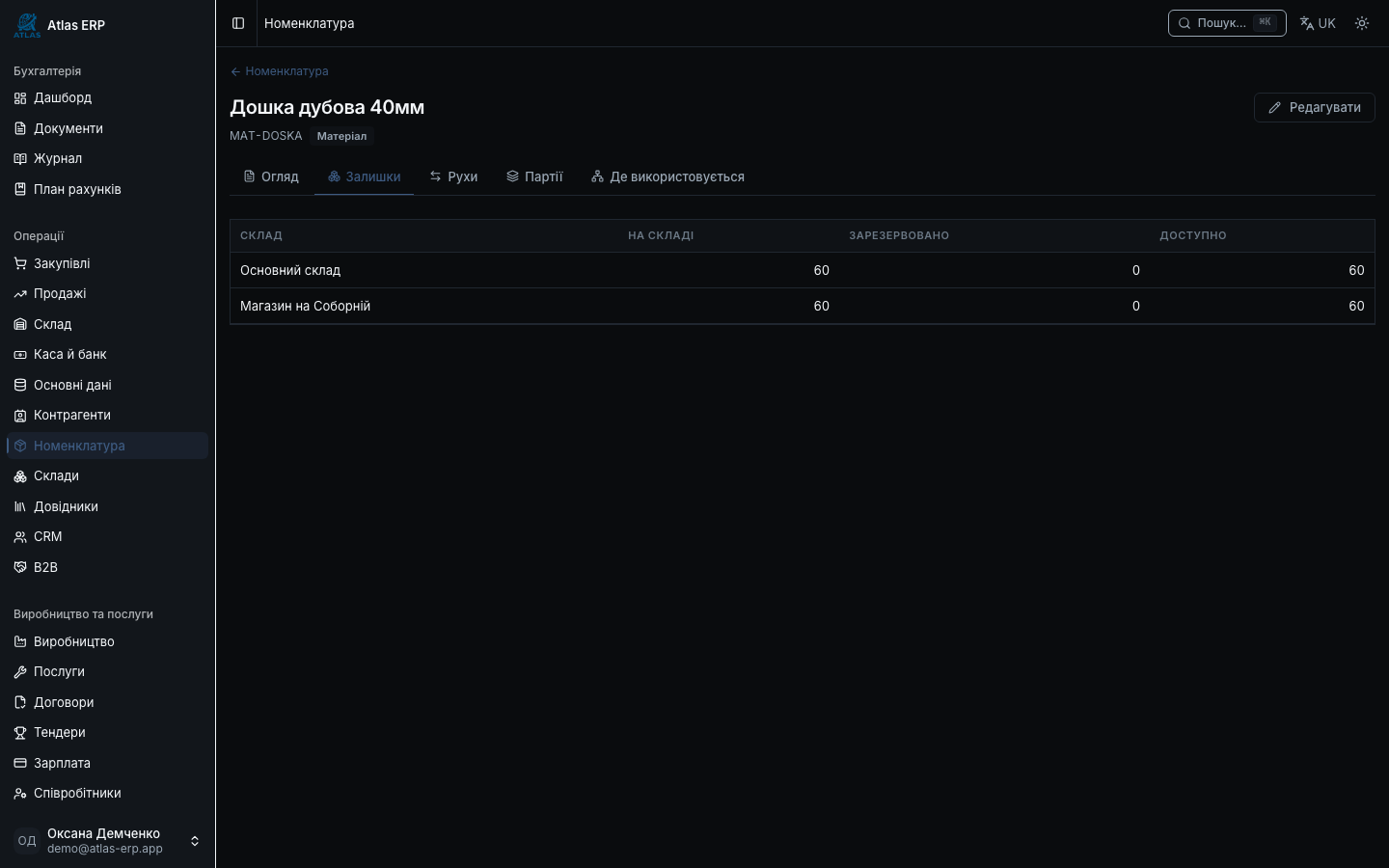This screenshot has width=1389, height=868.
Task: Switch to the Огляд tab
Action: click(271, 176)
